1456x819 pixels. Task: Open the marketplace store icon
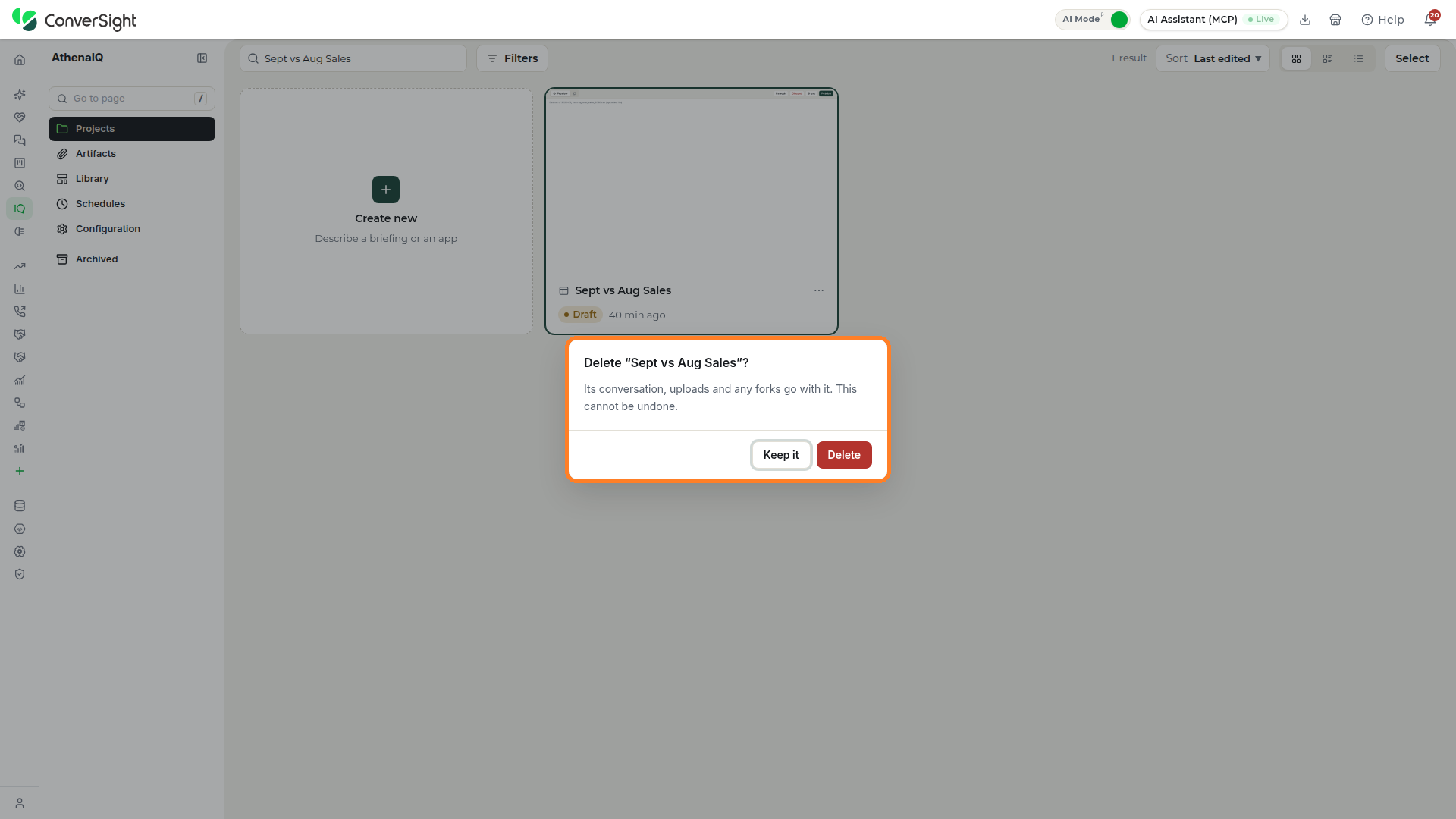pos(1335,20)
